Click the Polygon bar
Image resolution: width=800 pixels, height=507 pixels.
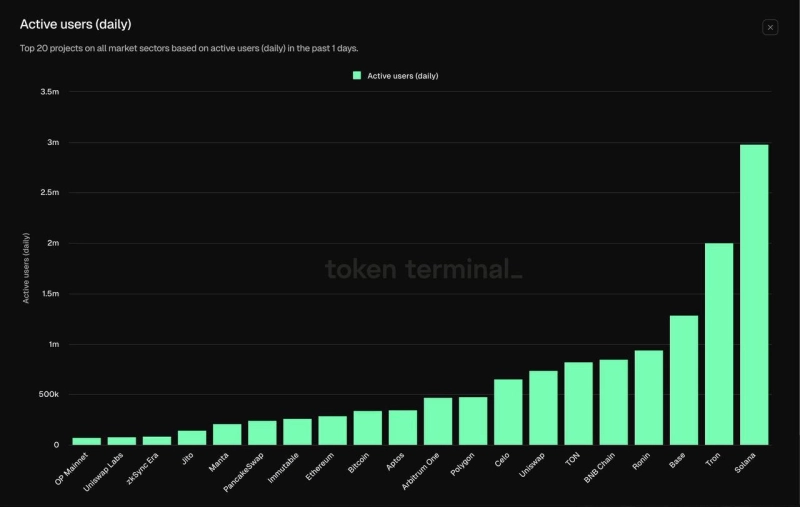pos(473,421)
